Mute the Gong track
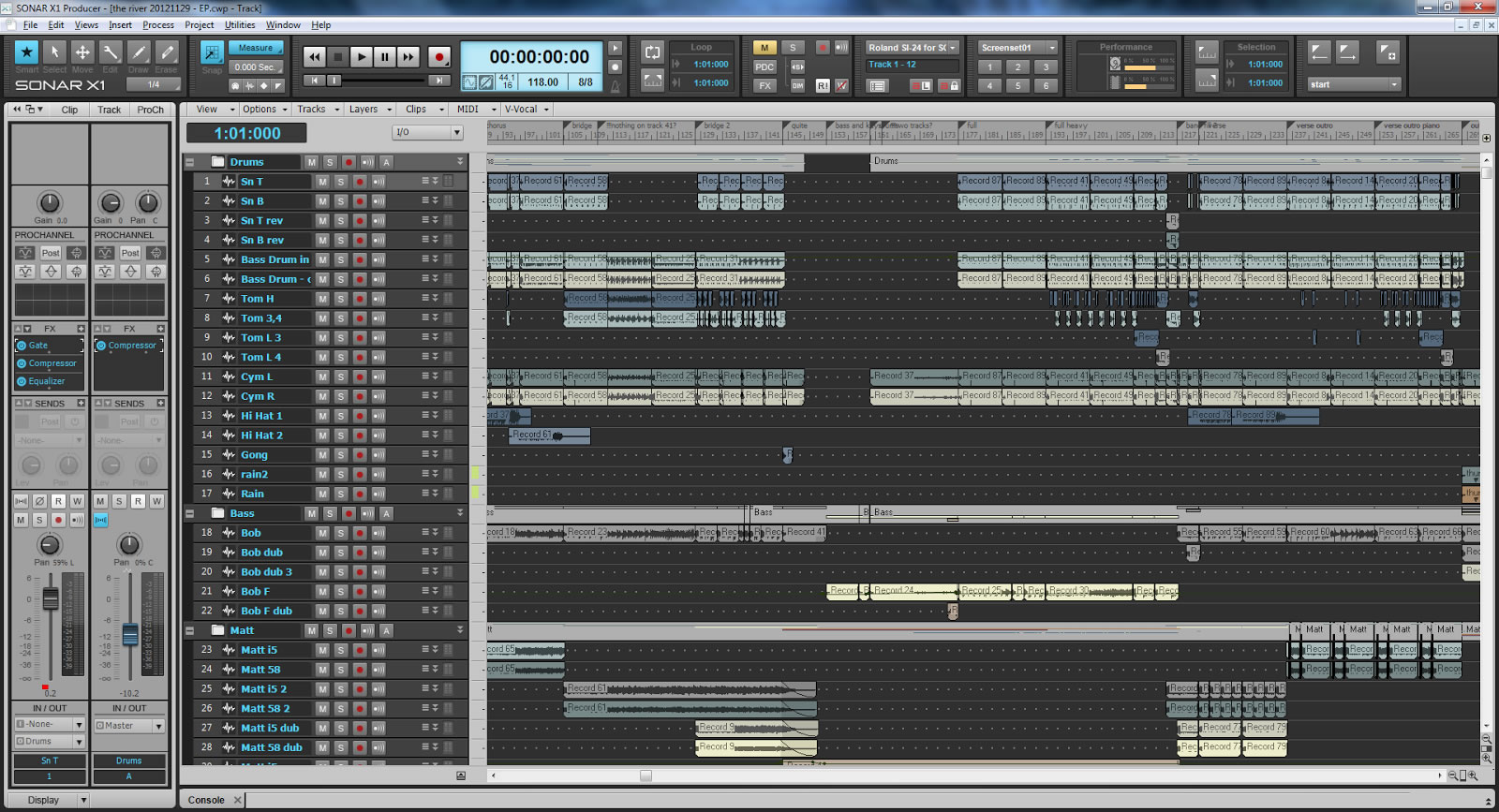This screenshot has width=1499, height=812. [x=322, y=455]
